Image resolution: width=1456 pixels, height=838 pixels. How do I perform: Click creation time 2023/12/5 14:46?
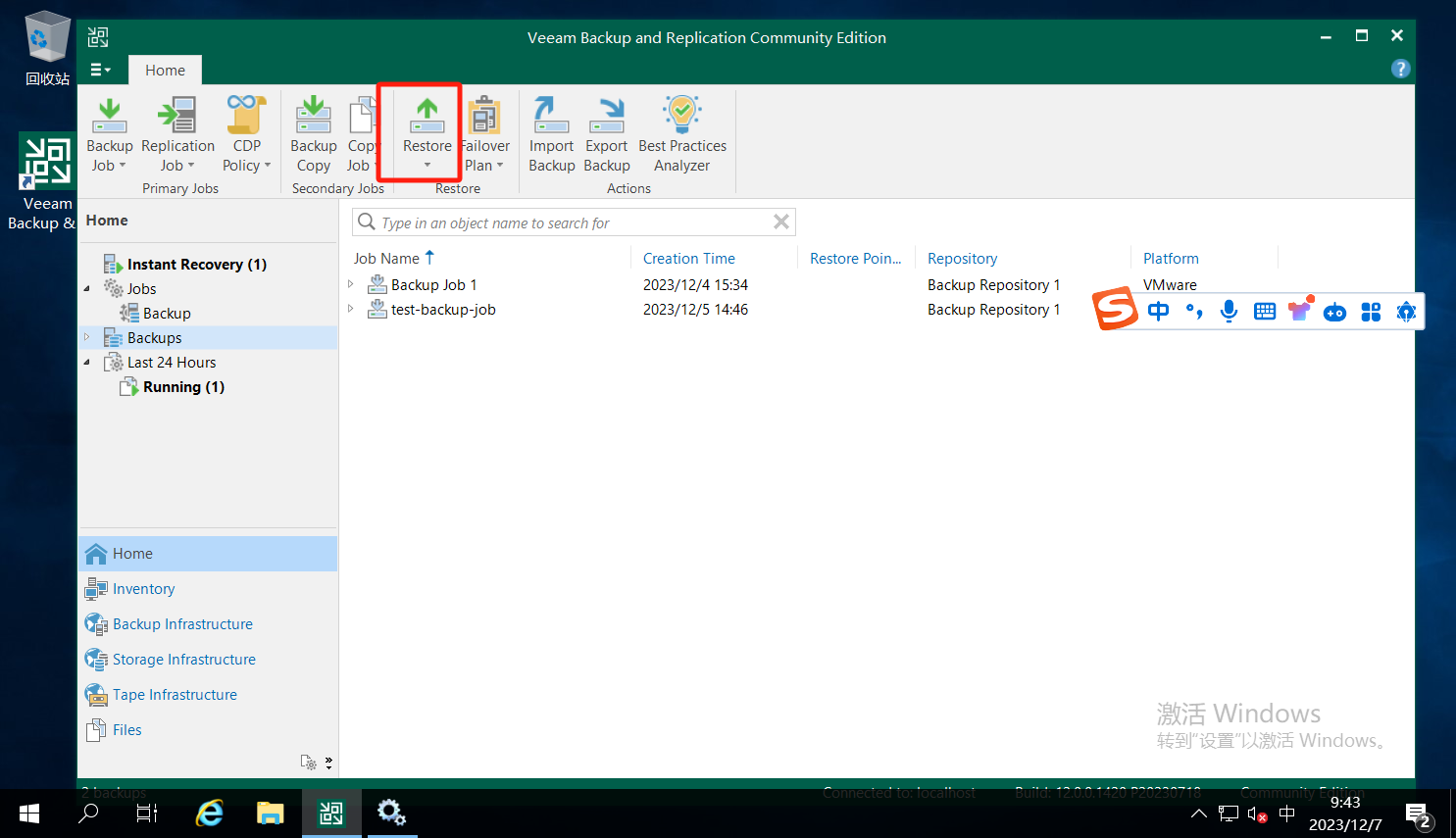(695, 309)
